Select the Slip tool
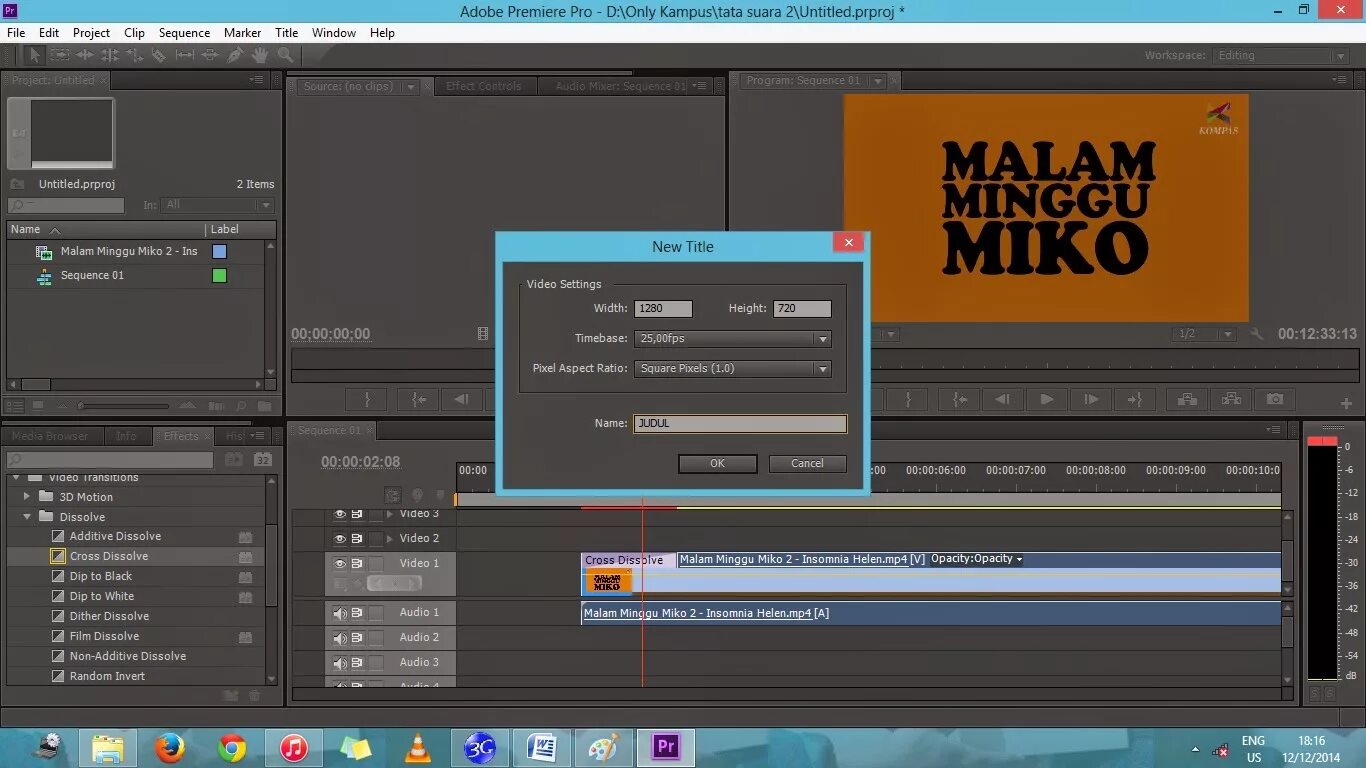Screen dimensions: 1366x768 [x=184, y=55]
